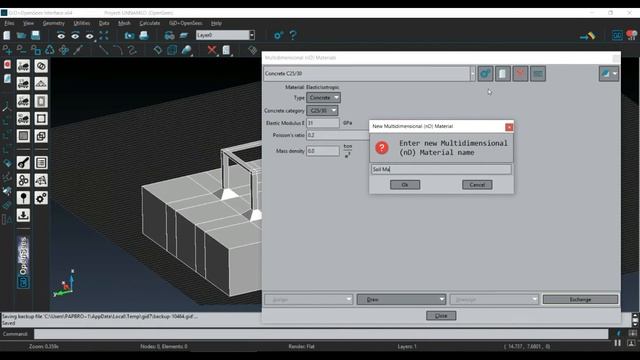The image size is (640, 360).
Task: Open the Unassign dropdown at the bottom
Action: point(494,300)
